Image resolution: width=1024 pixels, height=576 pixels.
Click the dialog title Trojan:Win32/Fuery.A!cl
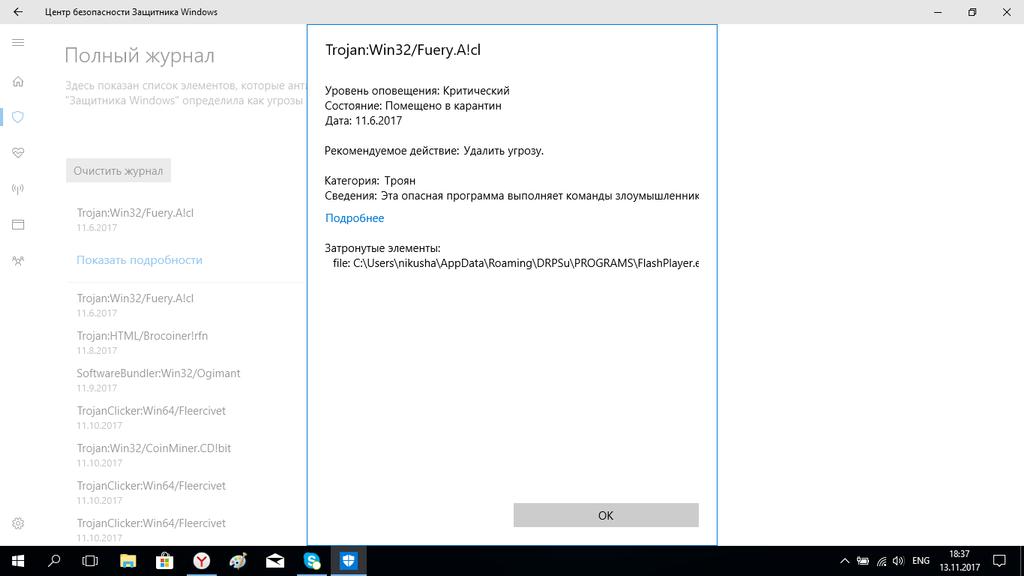(x=403, y=50)
